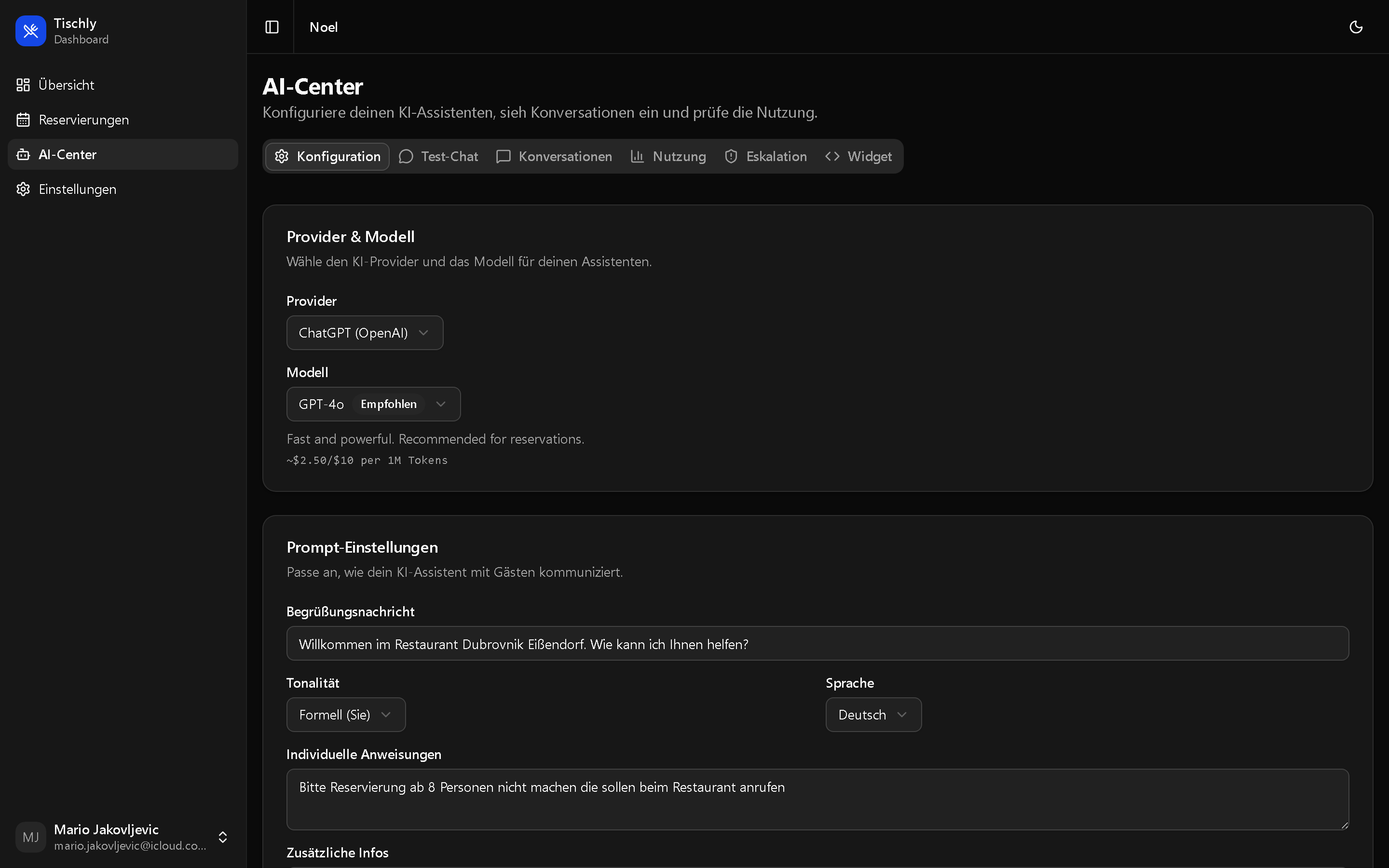Open the Provider dropdown showing ChatGPT (OpenAI)

pyautogui.click(x=365, y=332)
